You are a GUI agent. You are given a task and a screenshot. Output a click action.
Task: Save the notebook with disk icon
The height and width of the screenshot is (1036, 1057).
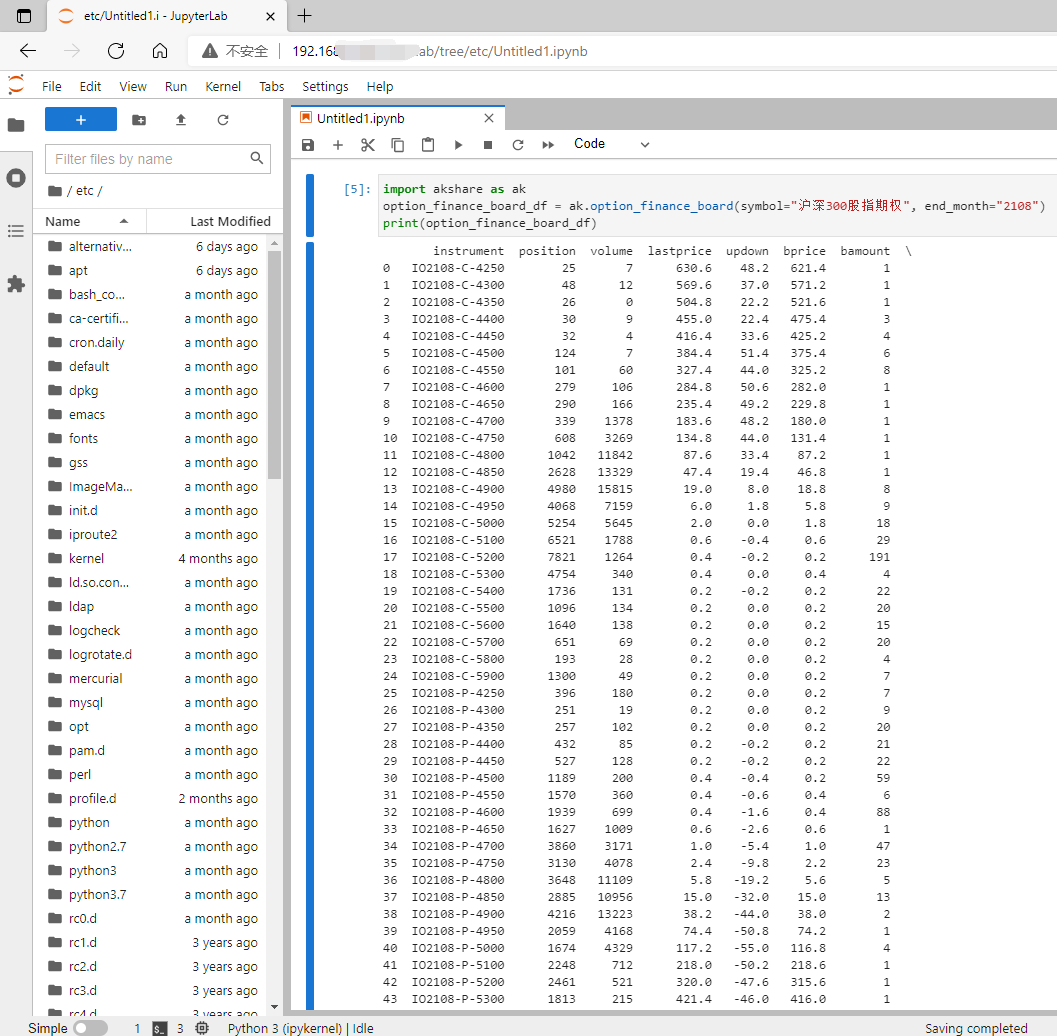pyautogui.click(x=308, y=145)
